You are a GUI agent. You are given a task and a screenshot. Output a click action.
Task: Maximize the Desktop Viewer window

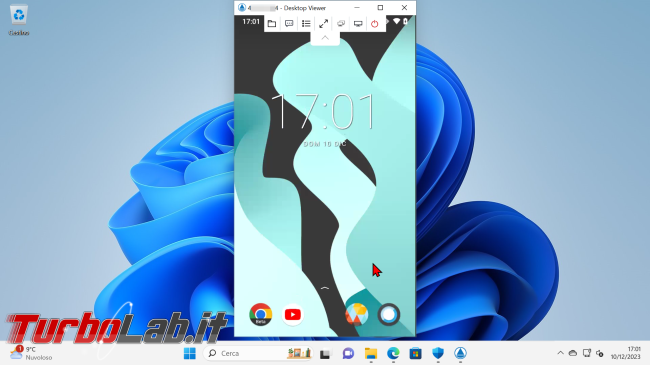pyautogui.click(x=380, y=7)
